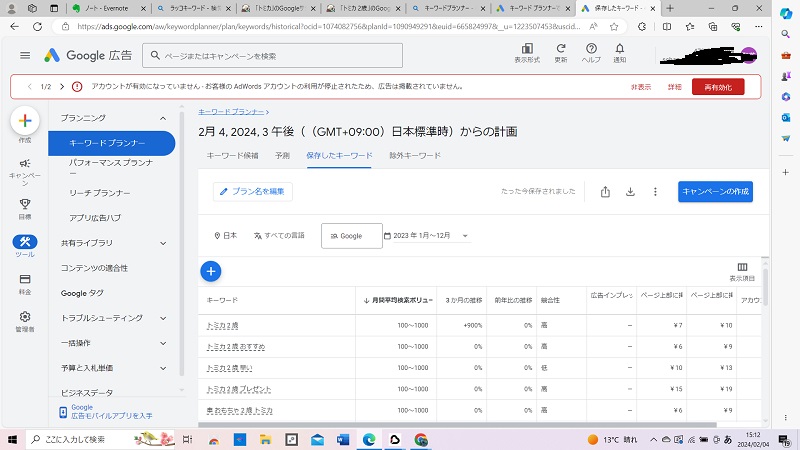Select キーワード プランナー menu item
800x450 pixels.
[112, 143]
